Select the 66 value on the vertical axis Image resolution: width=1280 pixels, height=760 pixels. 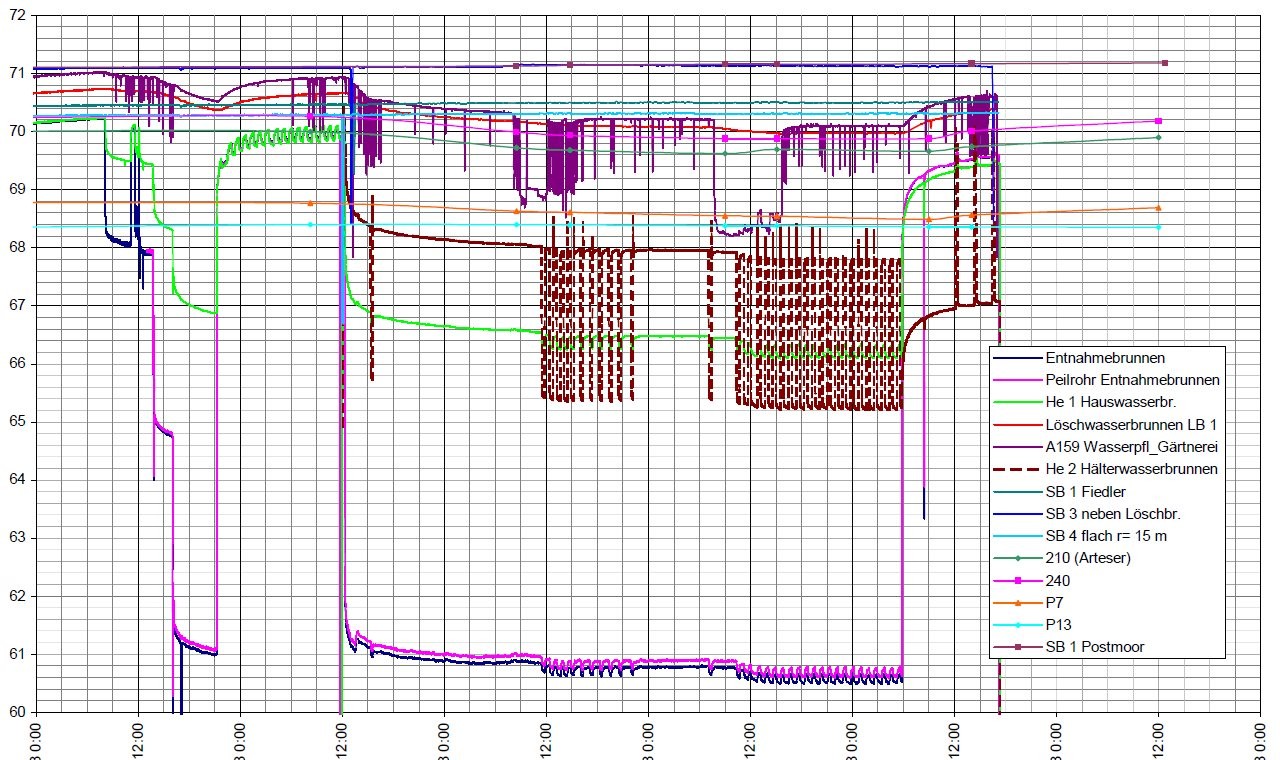point(17,364)
